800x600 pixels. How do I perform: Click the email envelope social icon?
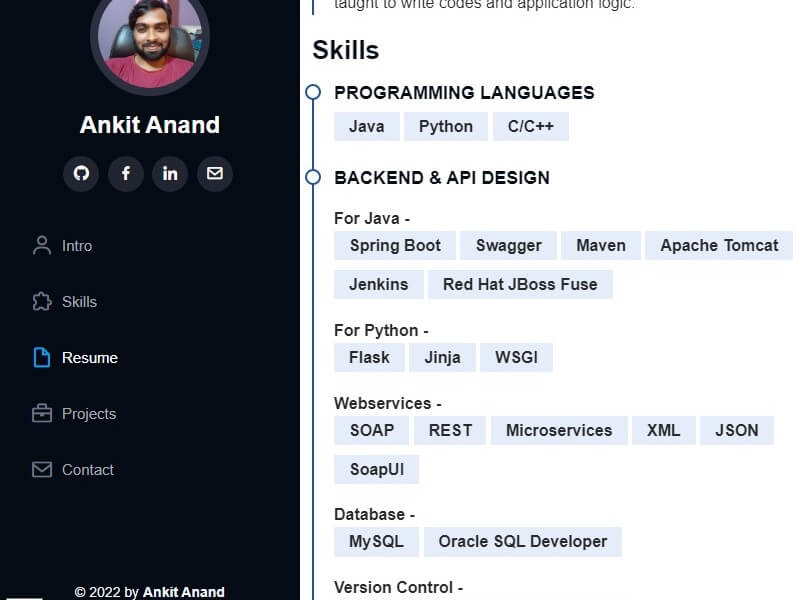pyautogui.click(x=215, y=174)
